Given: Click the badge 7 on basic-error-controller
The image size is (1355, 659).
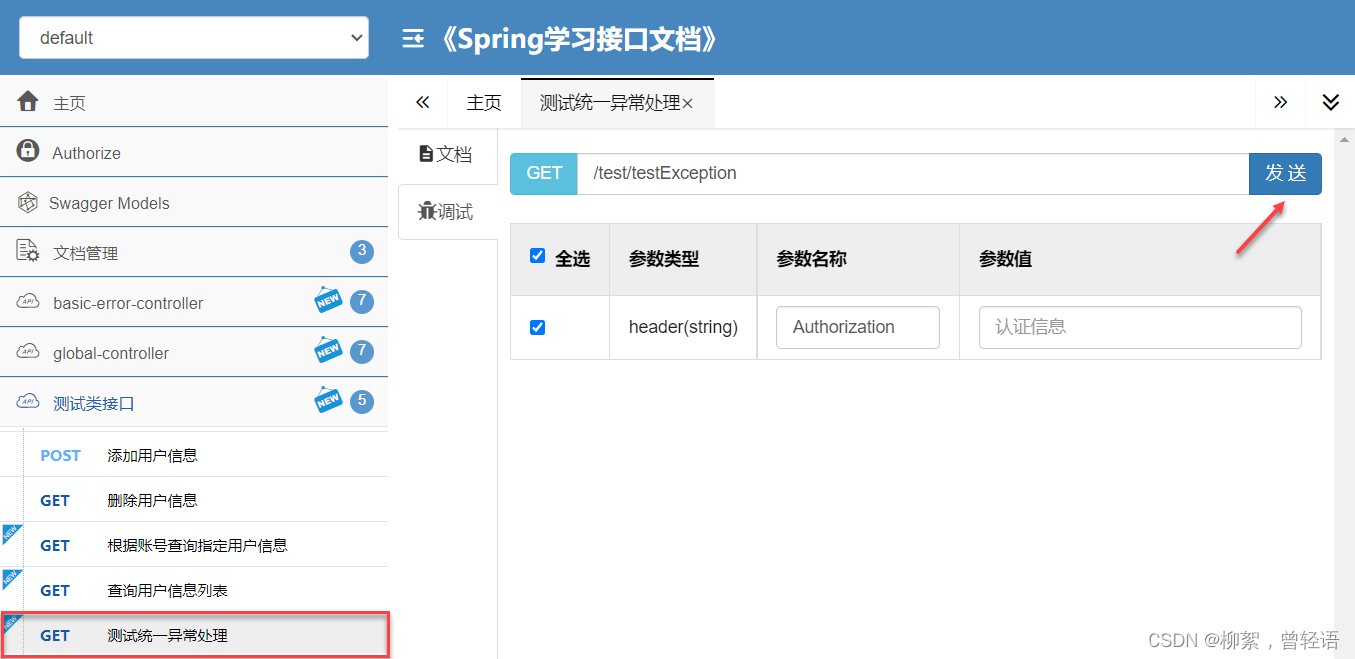Looking at the screenshot, I should 362,302.
